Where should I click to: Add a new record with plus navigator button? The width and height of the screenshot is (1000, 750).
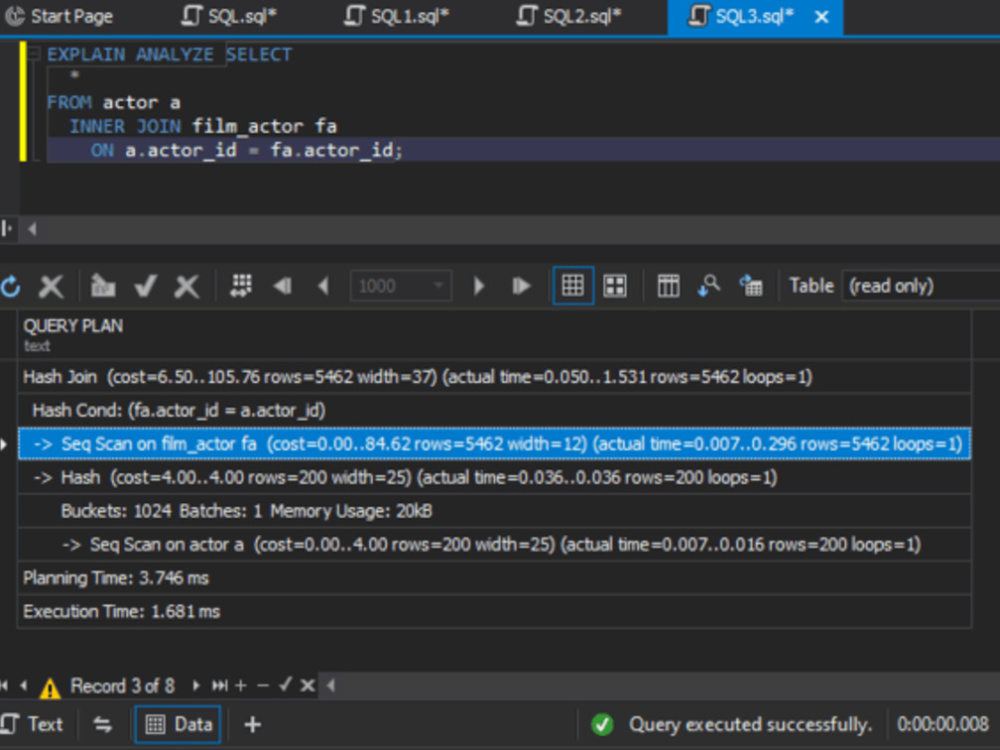(x=240, y=686)
